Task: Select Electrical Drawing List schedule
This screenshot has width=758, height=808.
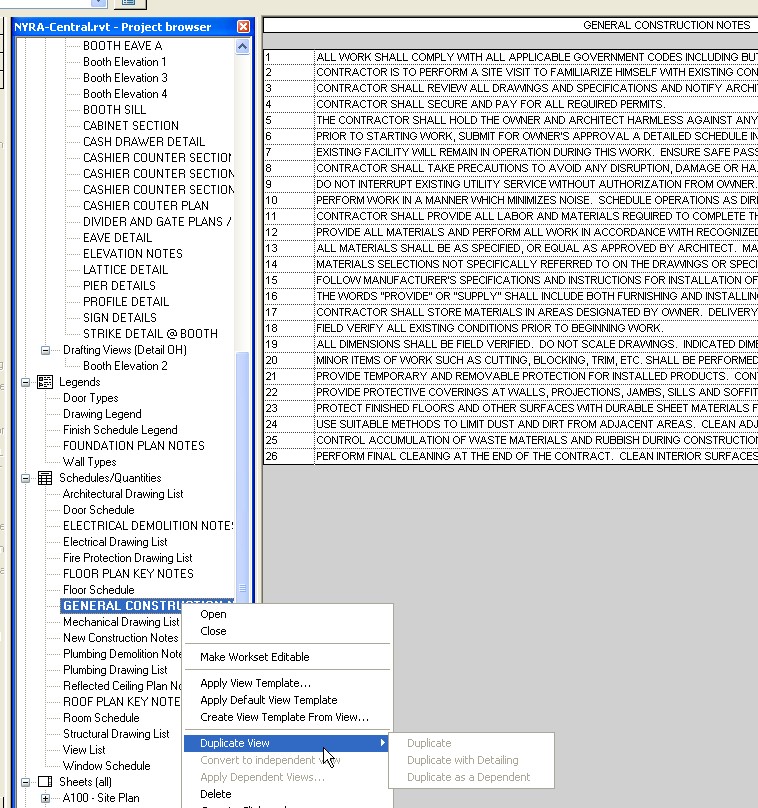Action: pos(115,542)
